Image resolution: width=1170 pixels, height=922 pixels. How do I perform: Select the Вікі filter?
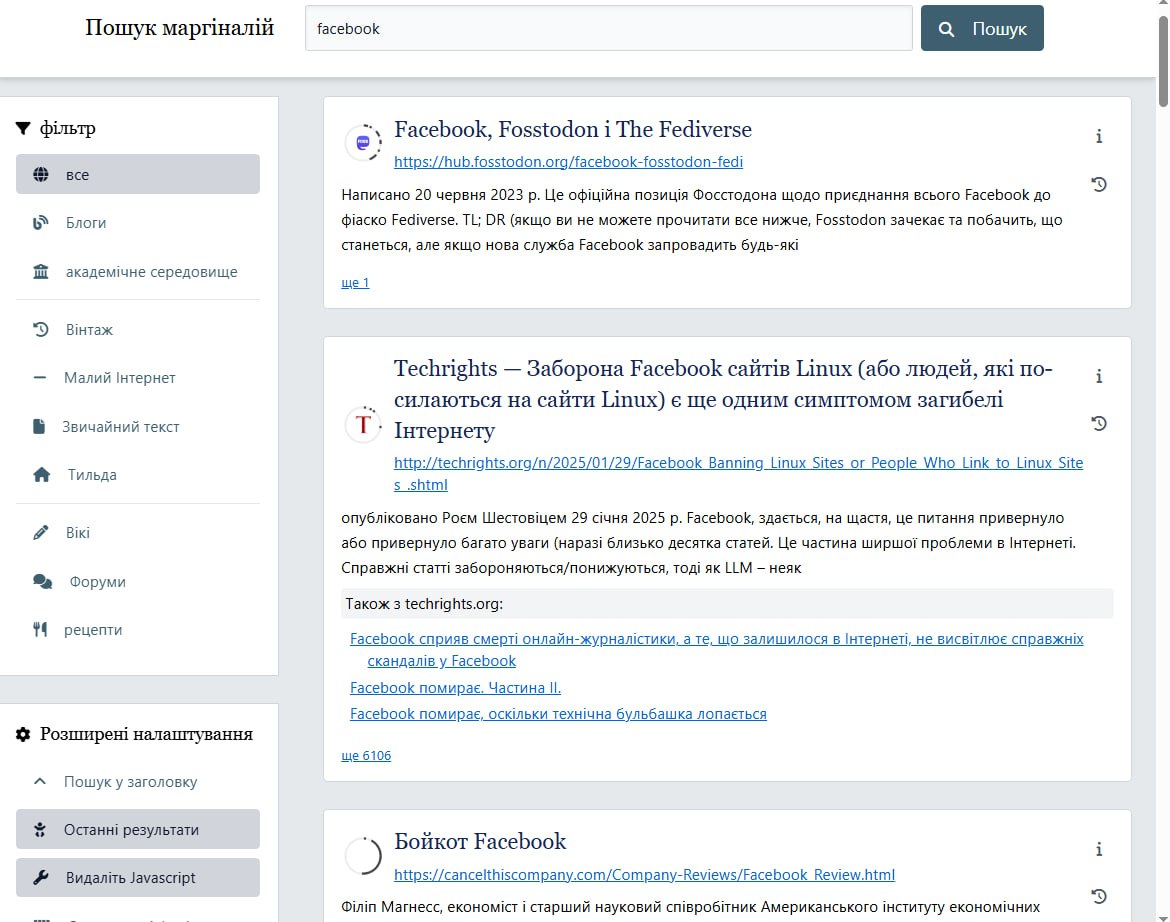pyautogui.click(x=137, y=532)
